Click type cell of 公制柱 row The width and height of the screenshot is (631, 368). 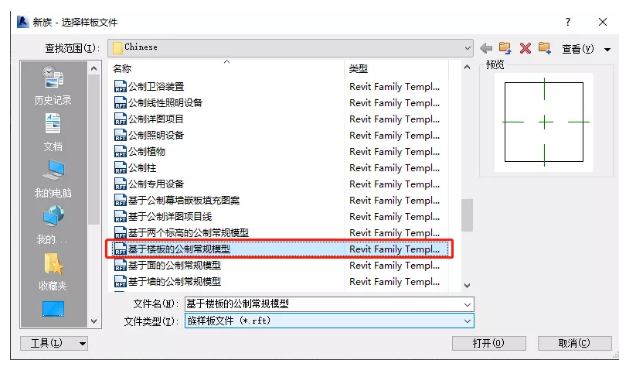point(394,167)
